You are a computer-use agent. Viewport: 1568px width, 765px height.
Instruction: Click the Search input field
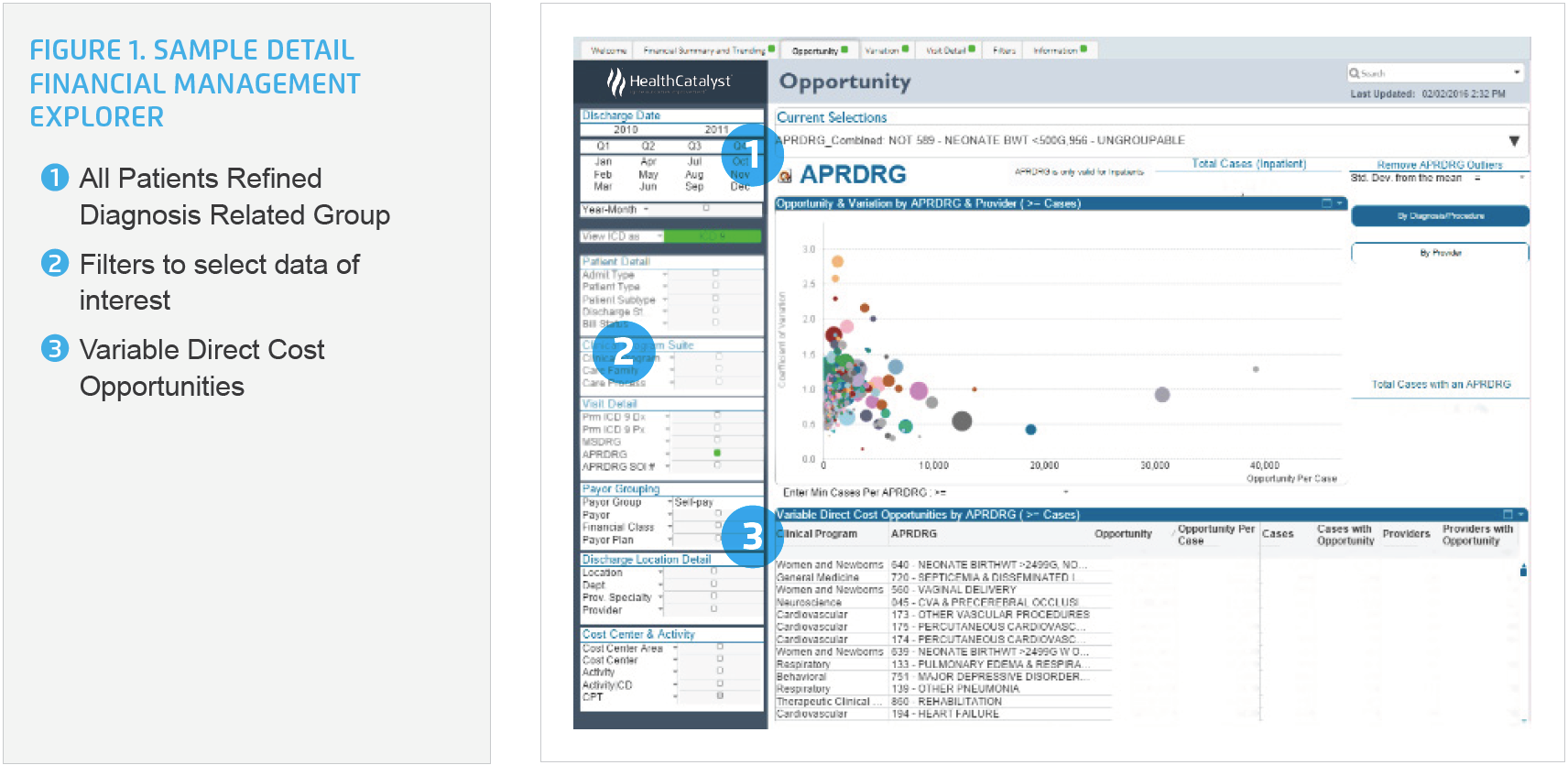[1434, 72]
